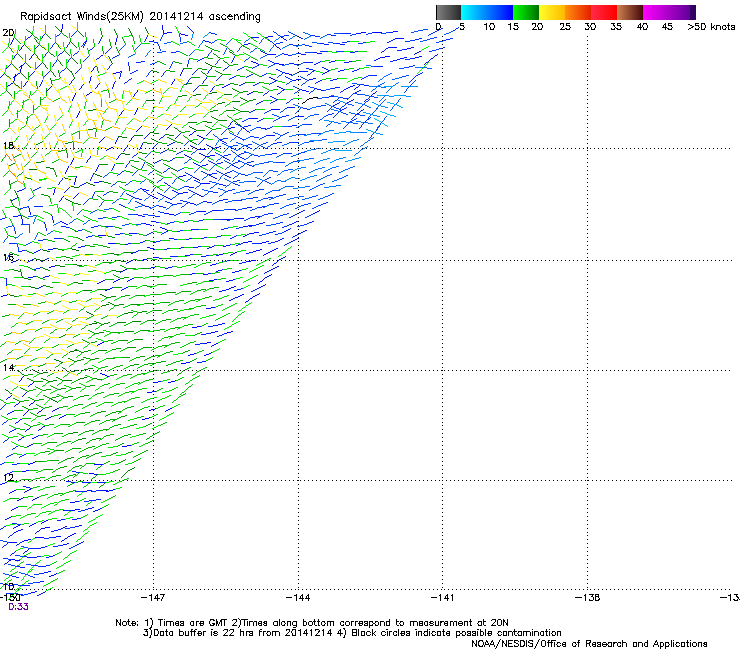Click the latitude label '18'

coord(8,145)
